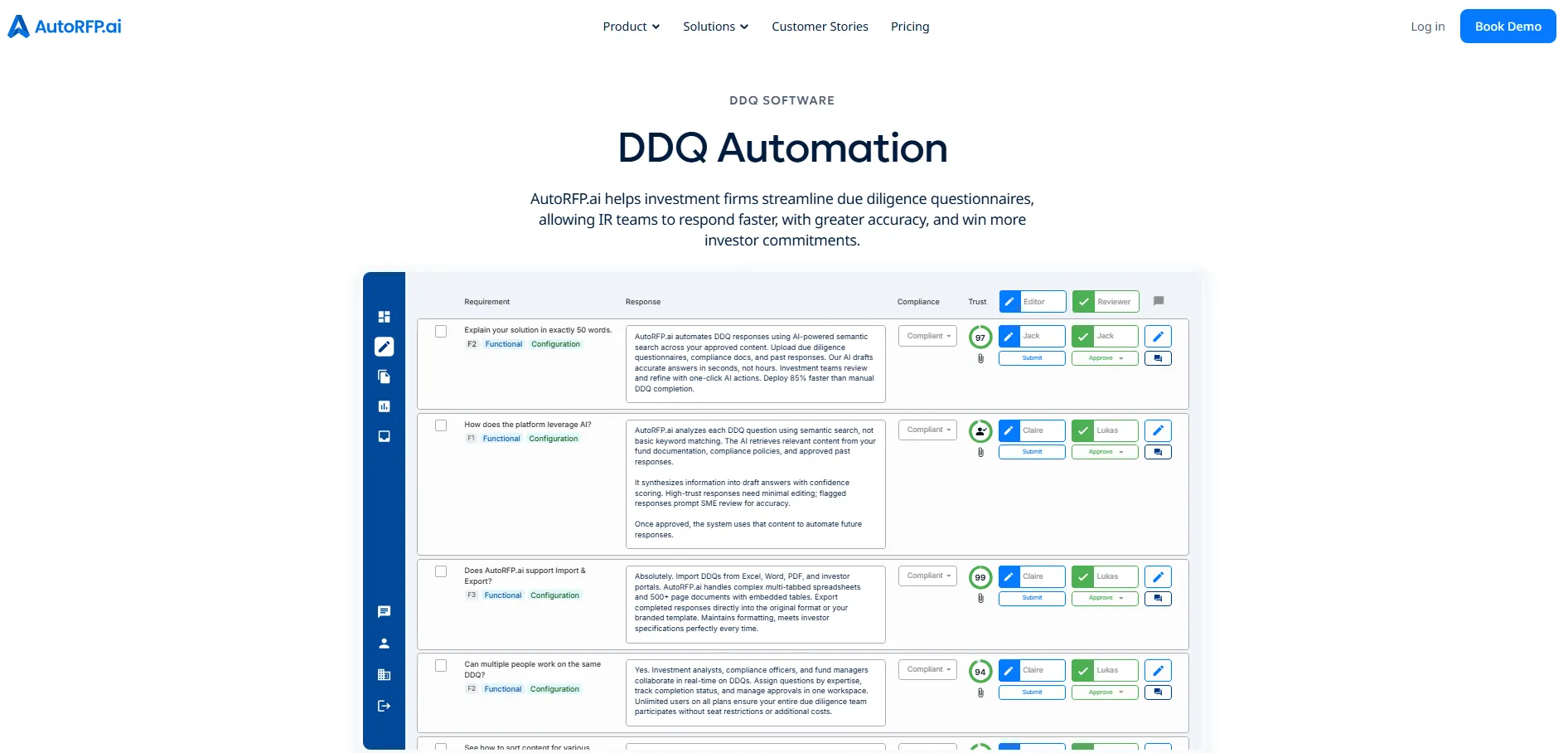
Task: Check the 'Can multiple people work' row checkbox
Action: coord(441,665)
